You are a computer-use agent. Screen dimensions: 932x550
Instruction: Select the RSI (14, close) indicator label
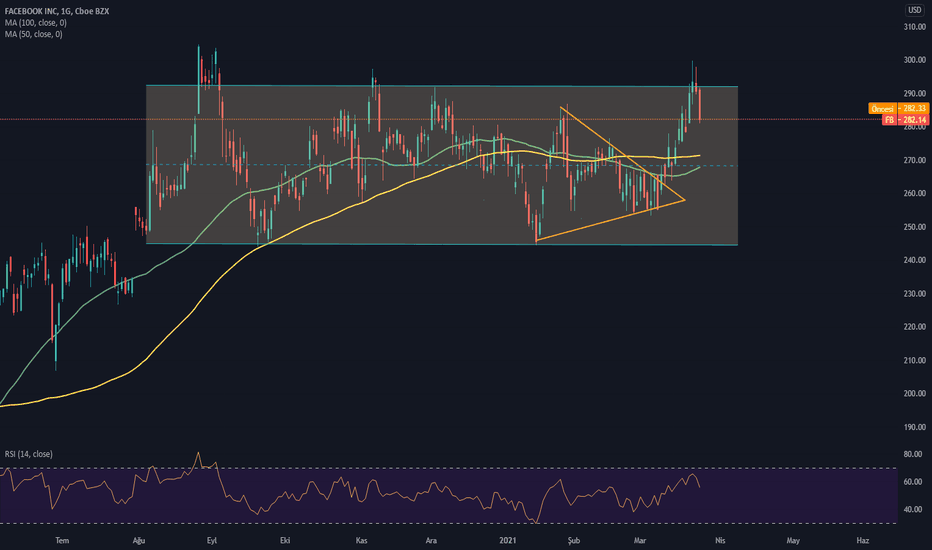click(x=29, y=454)
